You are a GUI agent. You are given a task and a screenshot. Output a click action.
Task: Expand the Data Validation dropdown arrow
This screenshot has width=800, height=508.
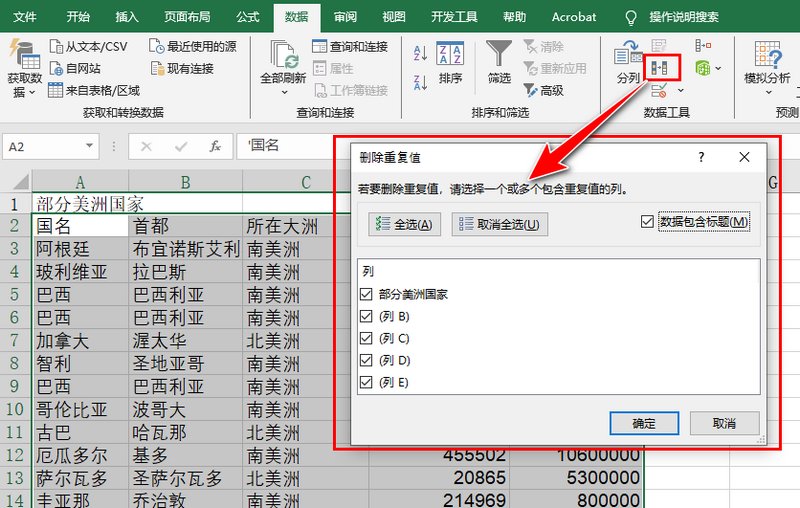click(680, 91)
